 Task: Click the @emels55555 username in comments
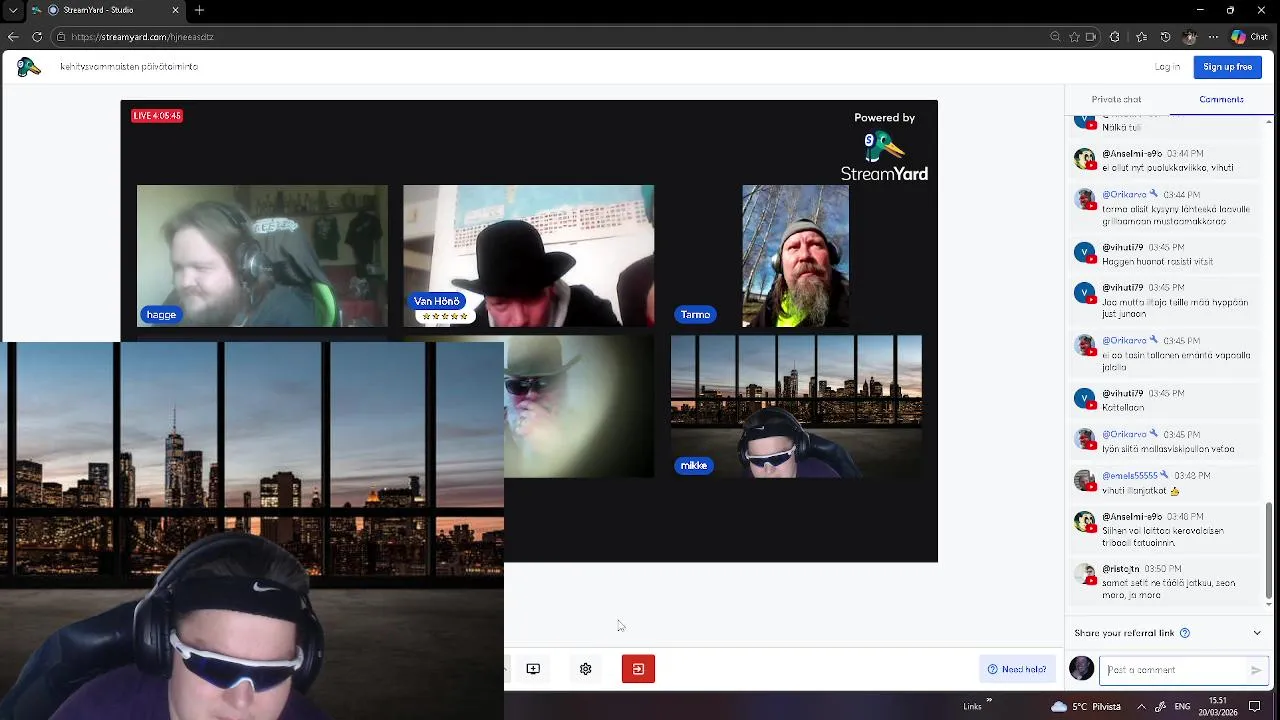tap(1129, 476)
